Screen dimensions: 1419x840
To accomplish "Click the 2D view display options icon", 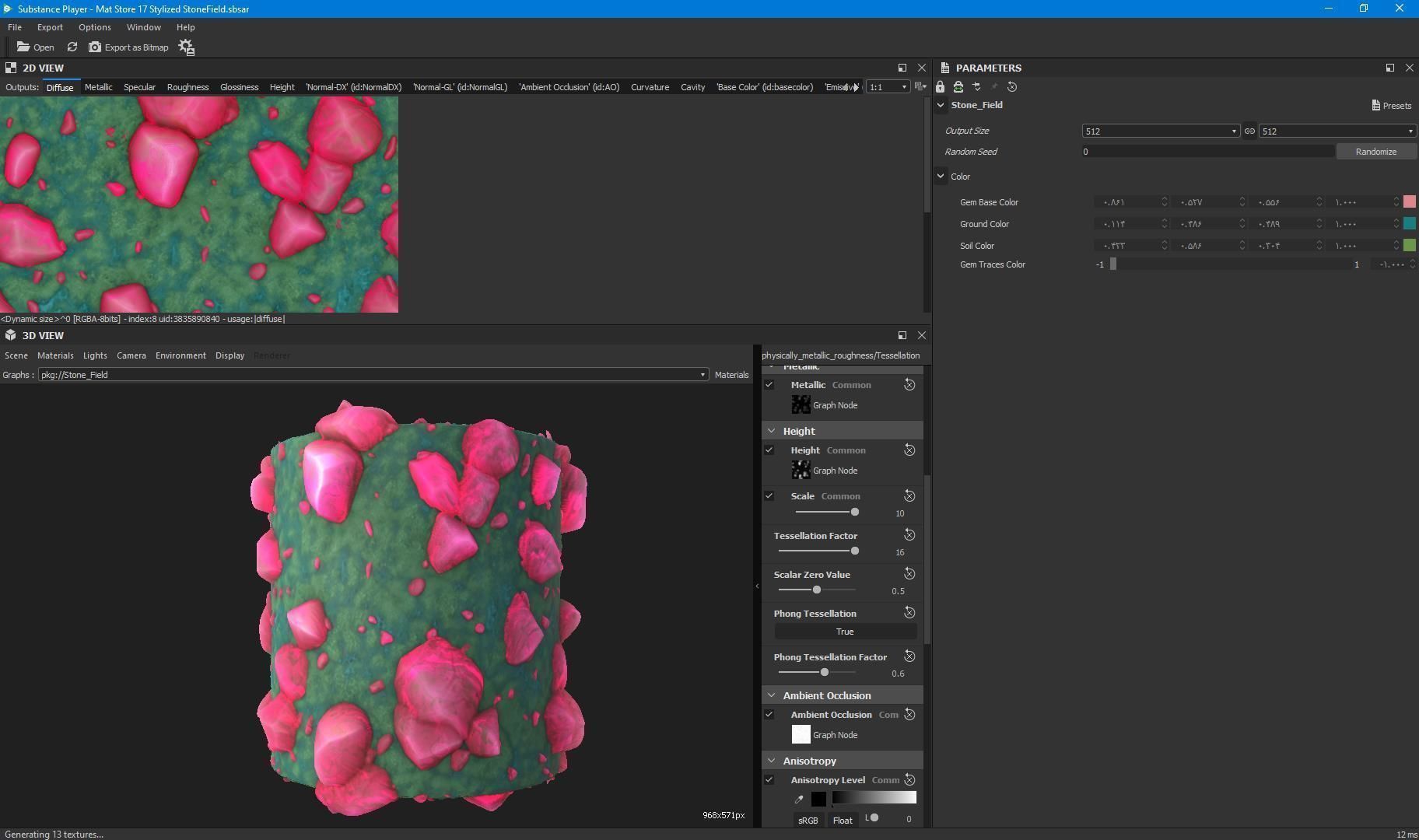I will click(x=920, y=87).
